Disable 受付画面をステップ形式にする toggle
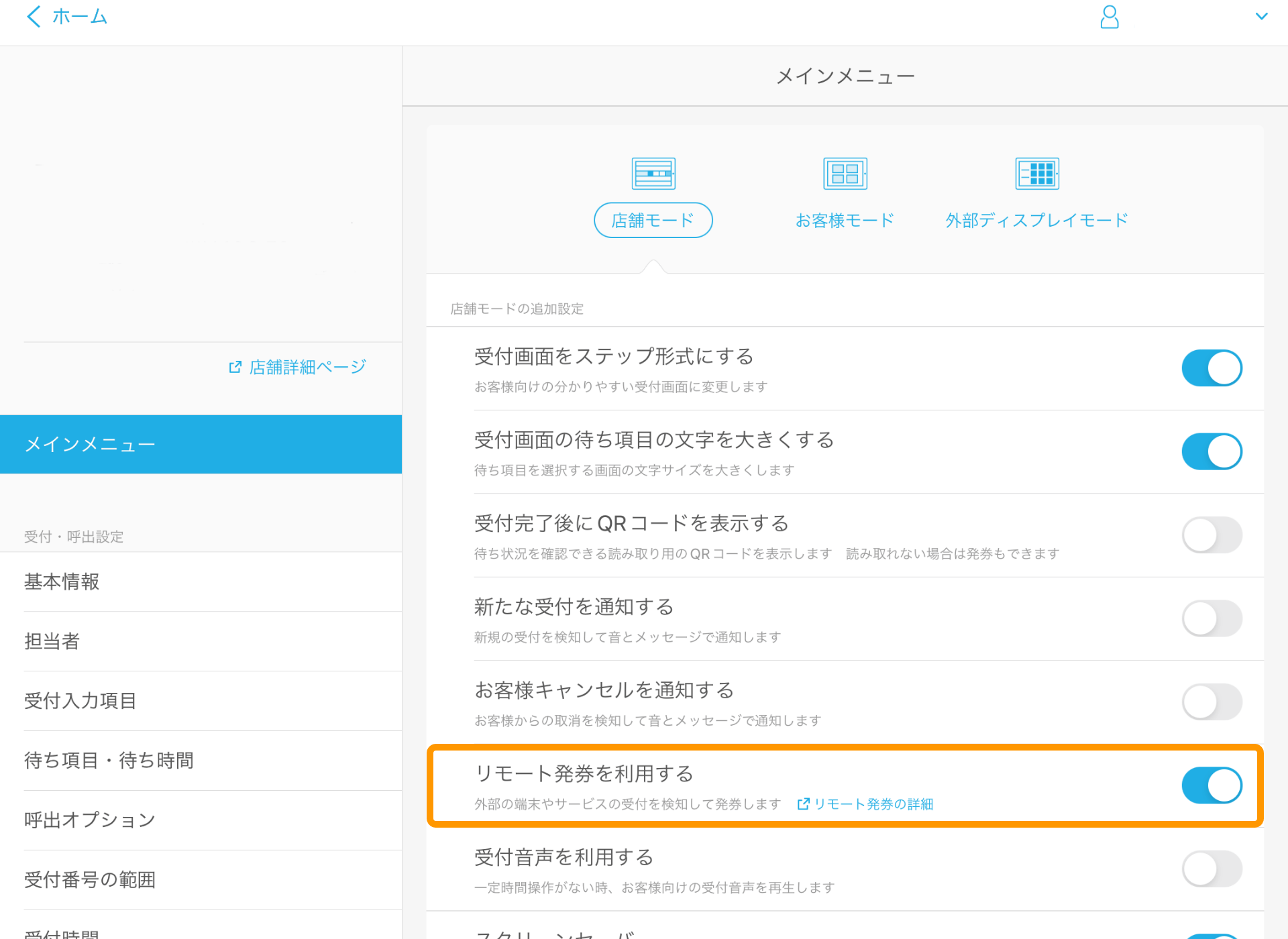Screen dimensions: 1288x939 click(x=1212, y=368)
